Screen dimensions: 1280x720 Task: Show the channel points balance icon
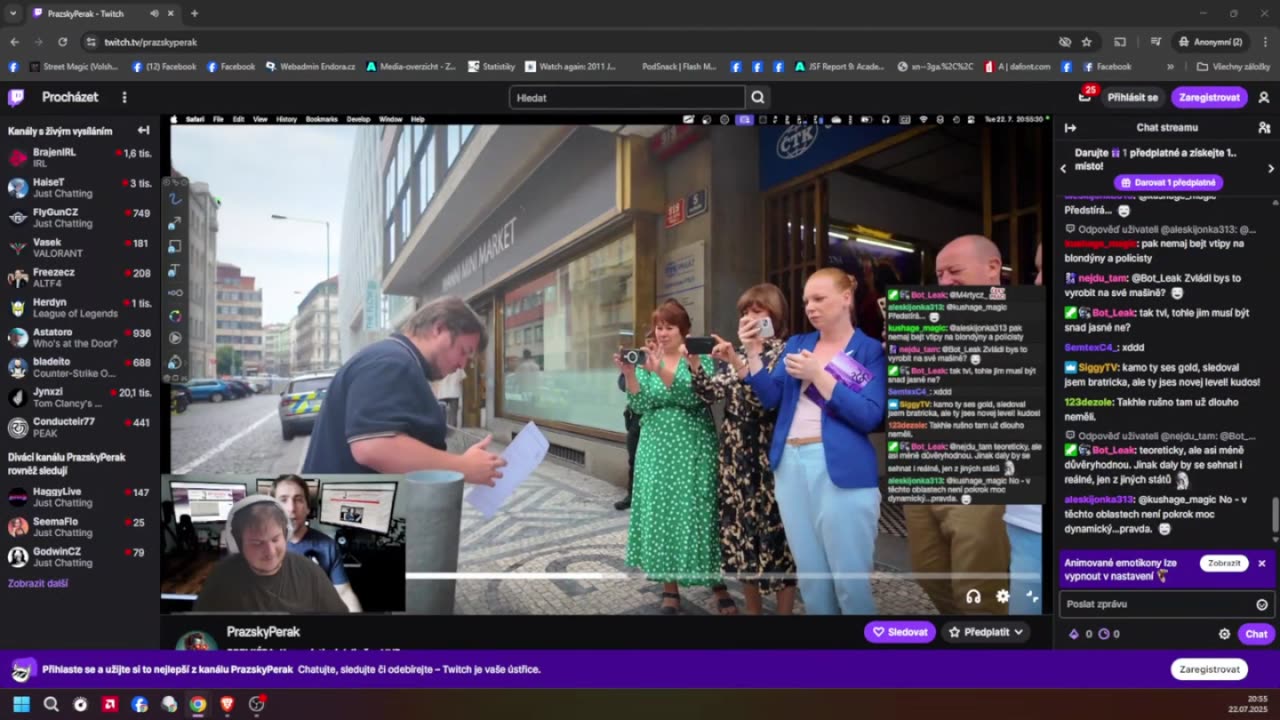(x=1103, y=633)
